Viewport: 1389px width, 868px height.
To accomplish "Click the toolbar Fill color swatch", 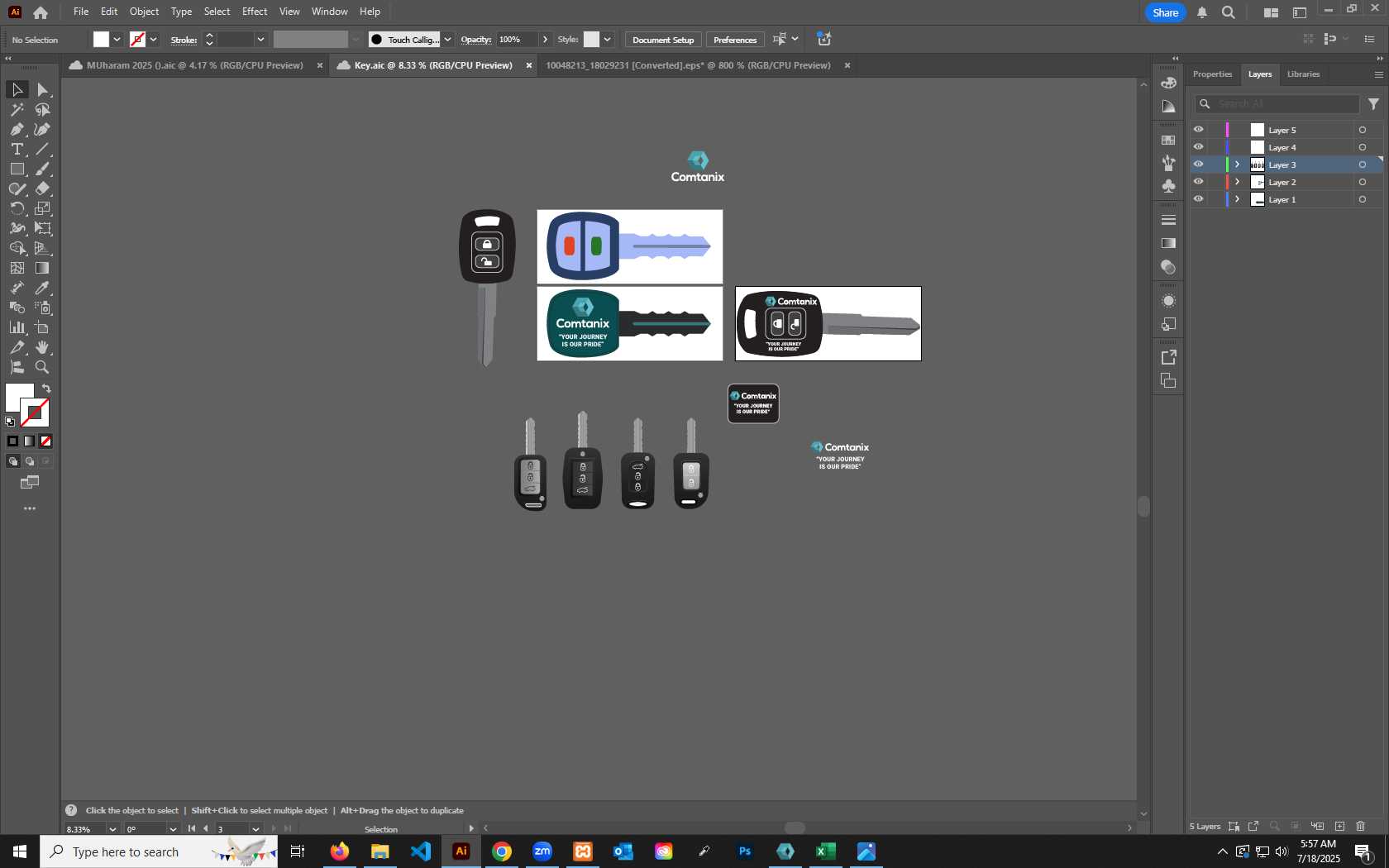I will tap(18, 396).
